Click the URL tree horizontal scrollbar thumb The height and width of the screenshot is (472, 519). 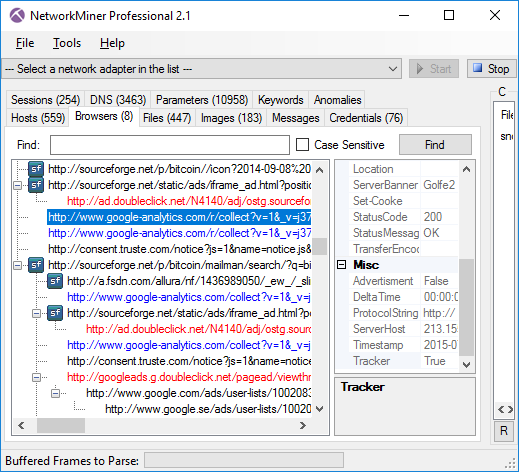[61, 426]
